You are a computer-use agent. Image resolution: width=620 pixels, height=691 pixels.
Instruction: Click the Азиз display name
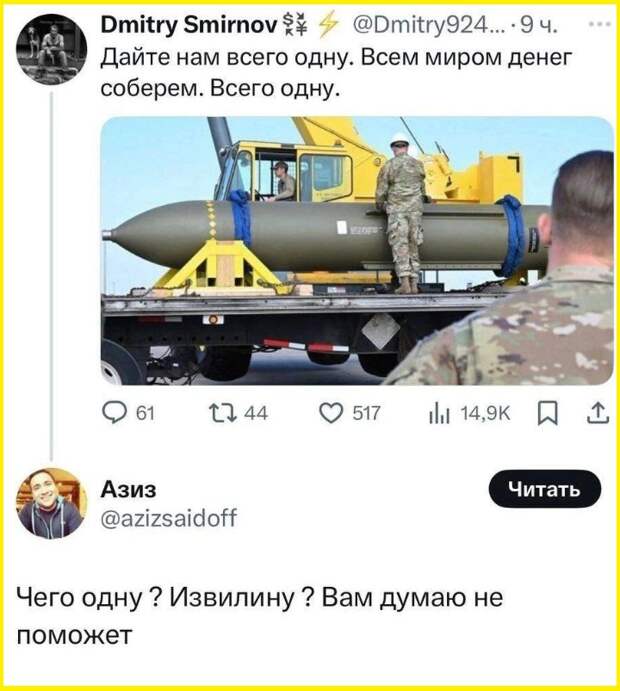(x=128, y=489)
